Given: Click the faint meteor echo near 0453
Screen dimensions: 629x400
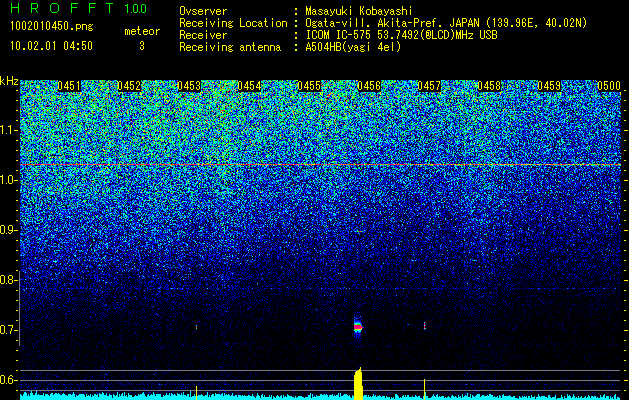Looking at the screenshot, I should click(x=196, y=327).
